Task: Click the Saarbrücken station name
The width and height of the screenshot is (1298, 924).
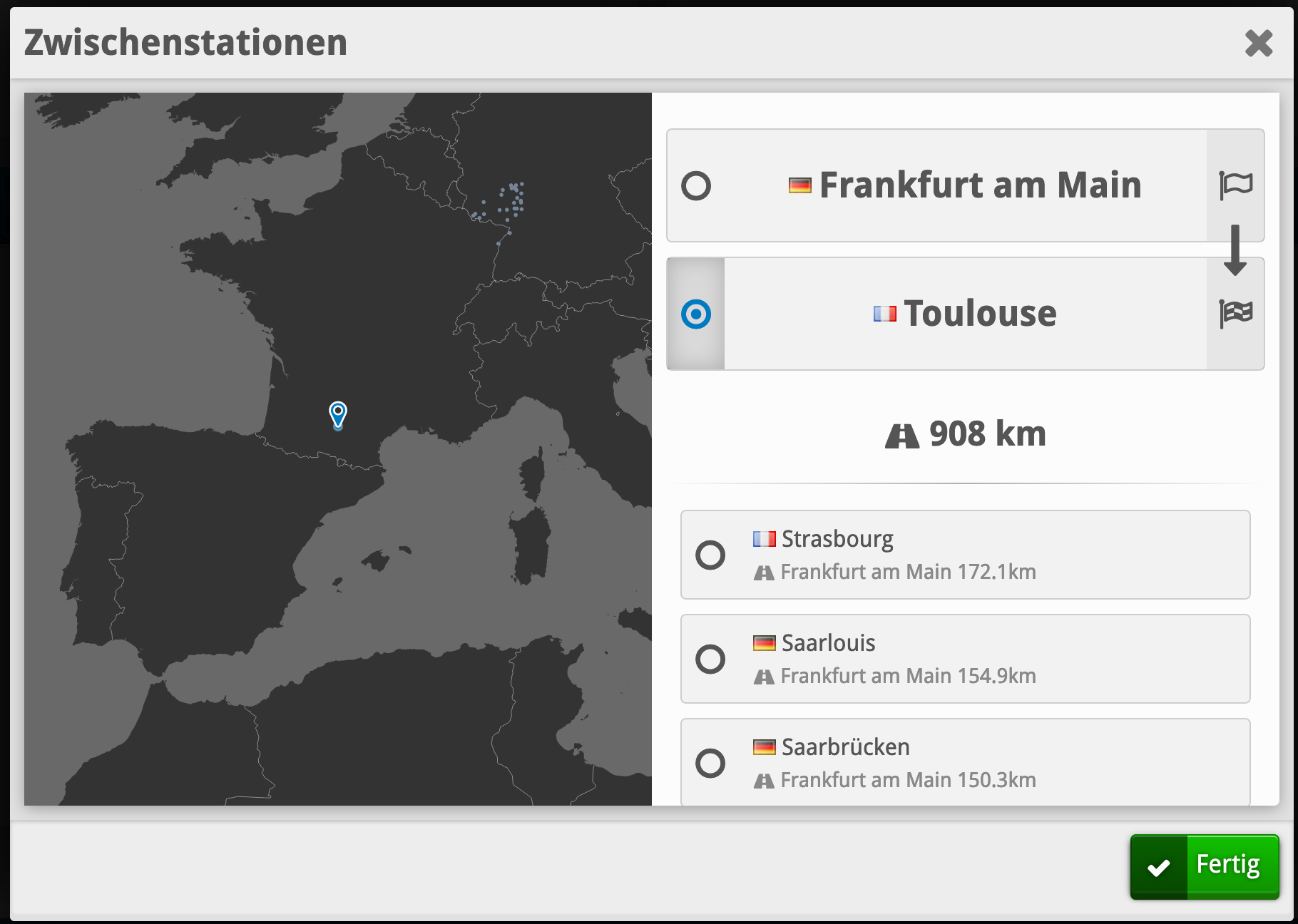Action: point(845,747)
